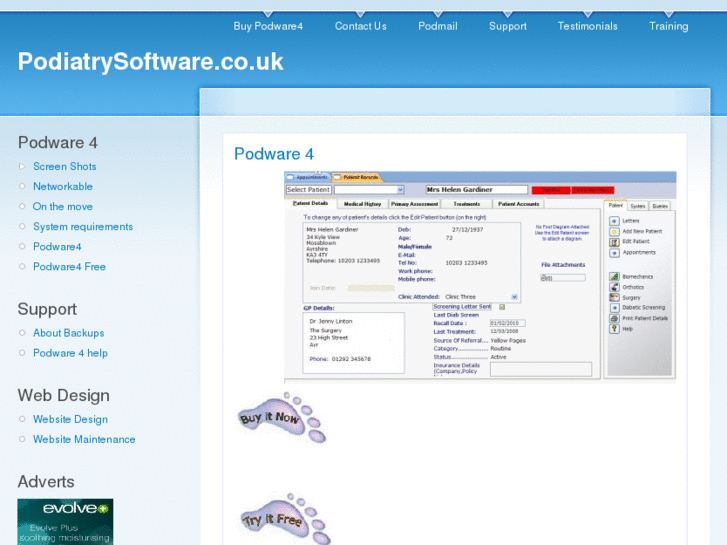Screen dimensions: 727x545
Task: Visit the Website Design link
Action: tap(70, 419)
